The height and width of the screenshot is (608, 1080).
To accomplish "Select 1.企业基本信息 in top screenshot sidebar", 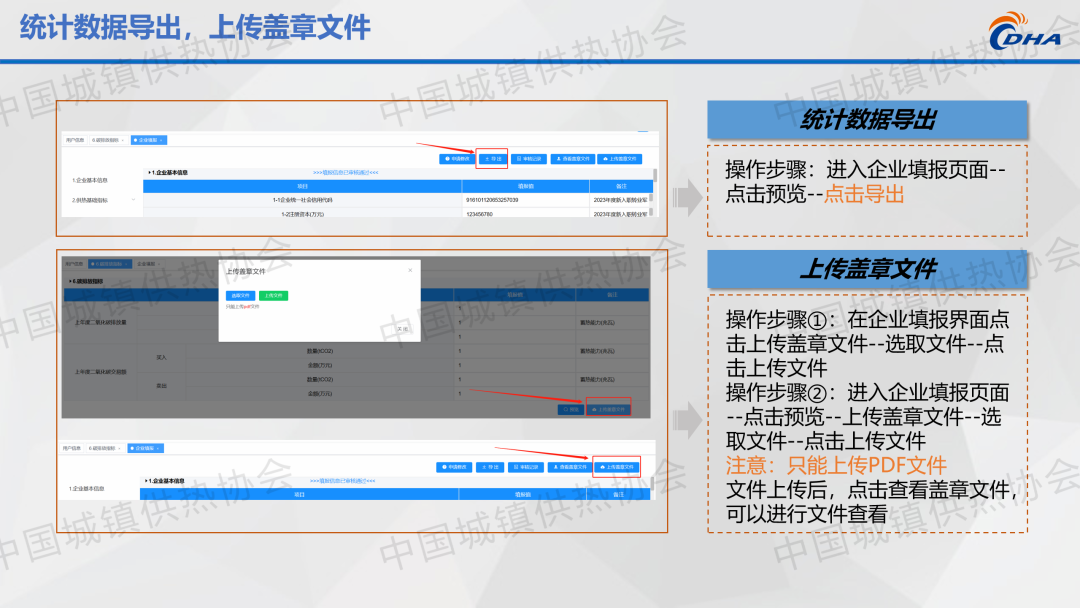I will coord(90,180).
